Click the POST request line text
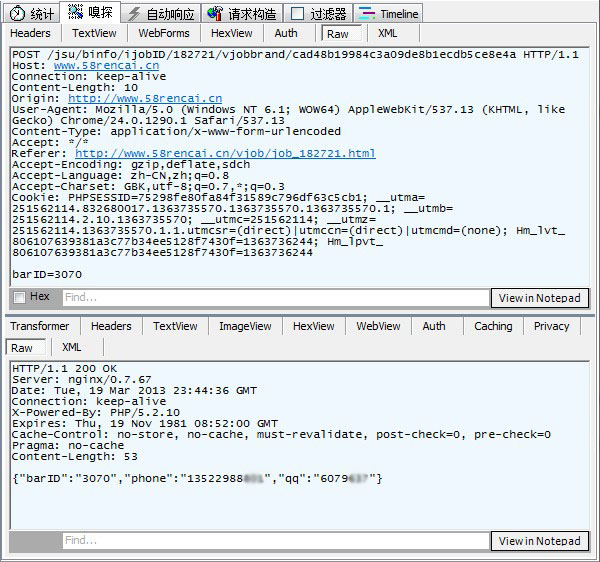The image size is (600, 562). (x=295, y=54)
